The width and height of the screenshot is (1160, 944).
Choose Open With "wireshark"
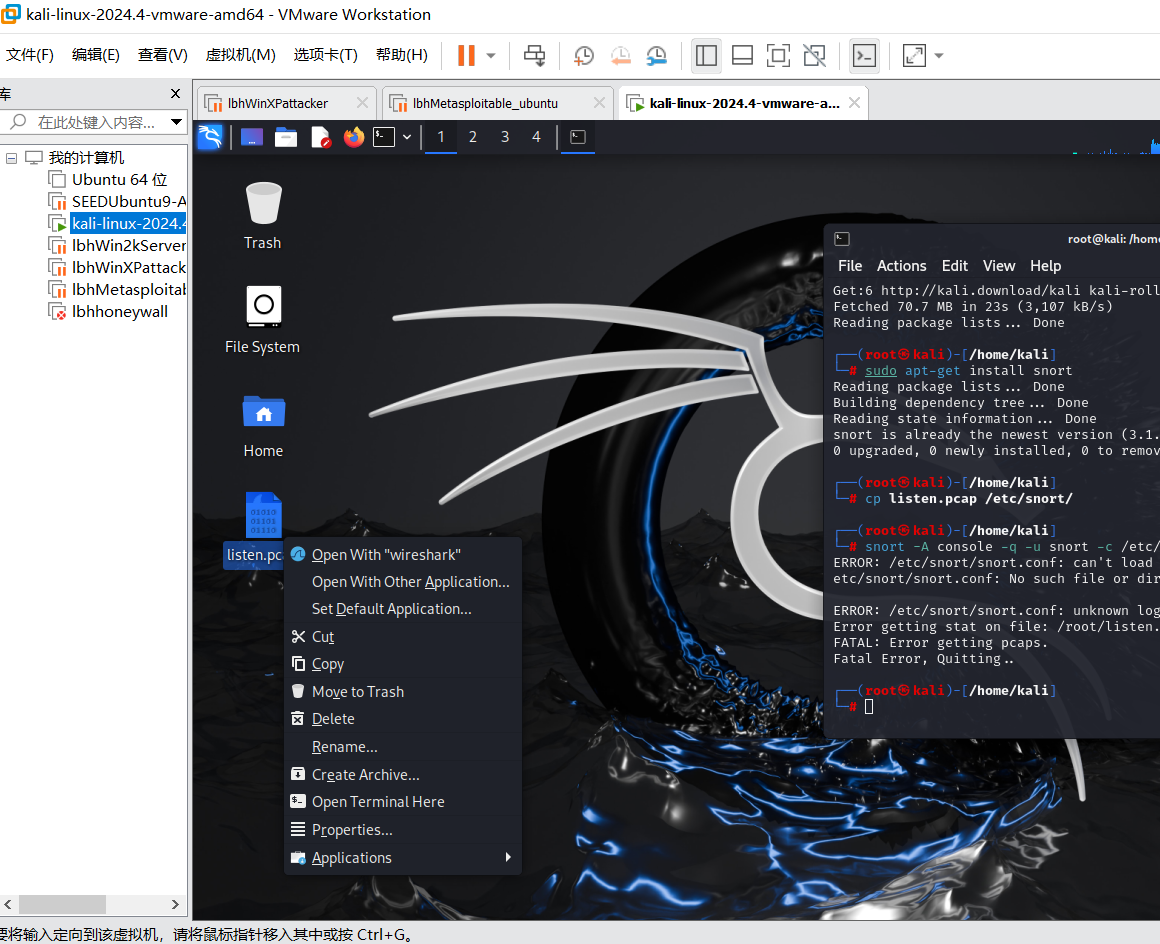(403, 555)
